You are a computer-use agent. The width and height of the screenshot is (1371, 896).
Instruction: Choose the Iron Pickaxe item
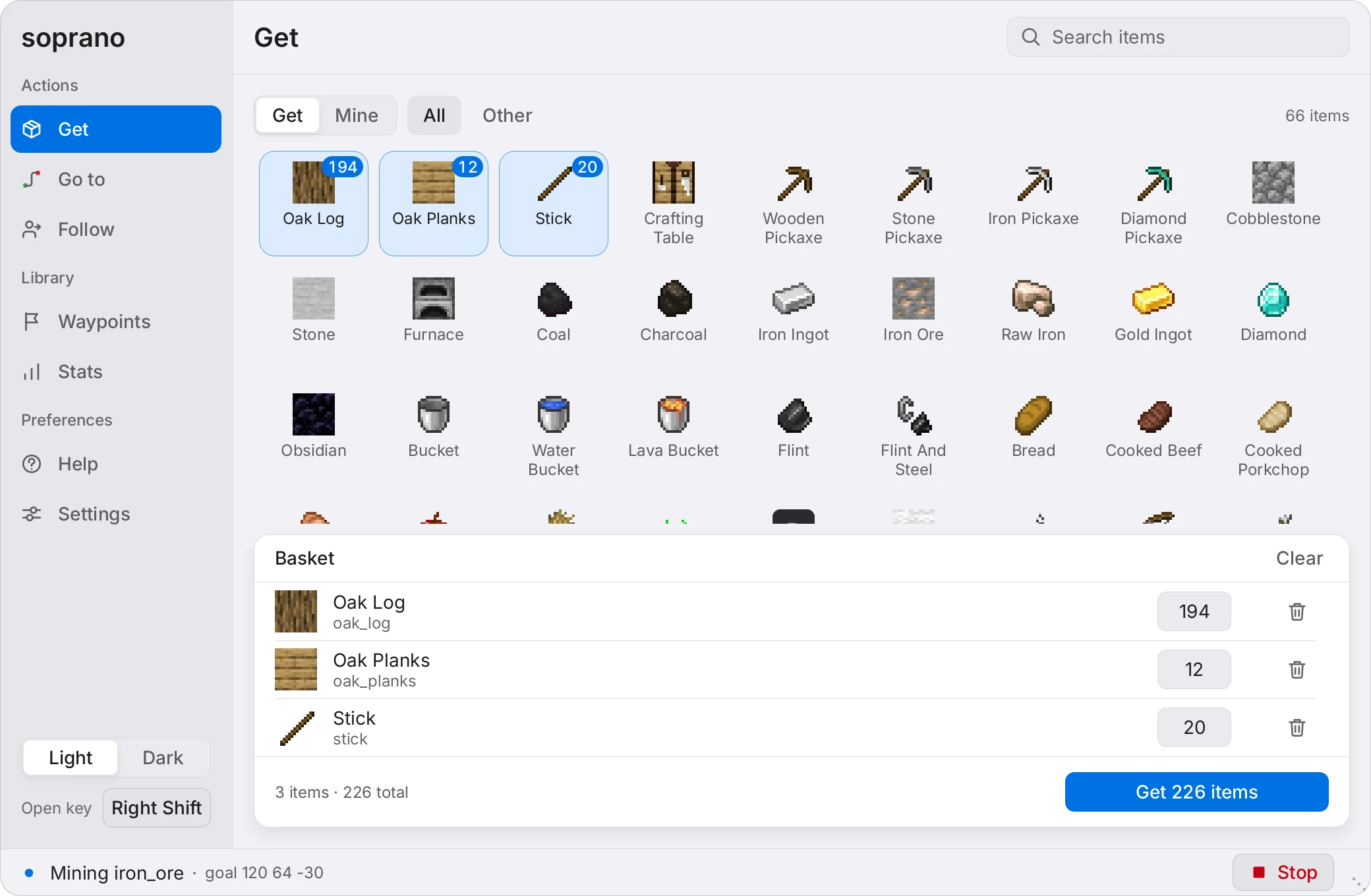coord(1033,204)
